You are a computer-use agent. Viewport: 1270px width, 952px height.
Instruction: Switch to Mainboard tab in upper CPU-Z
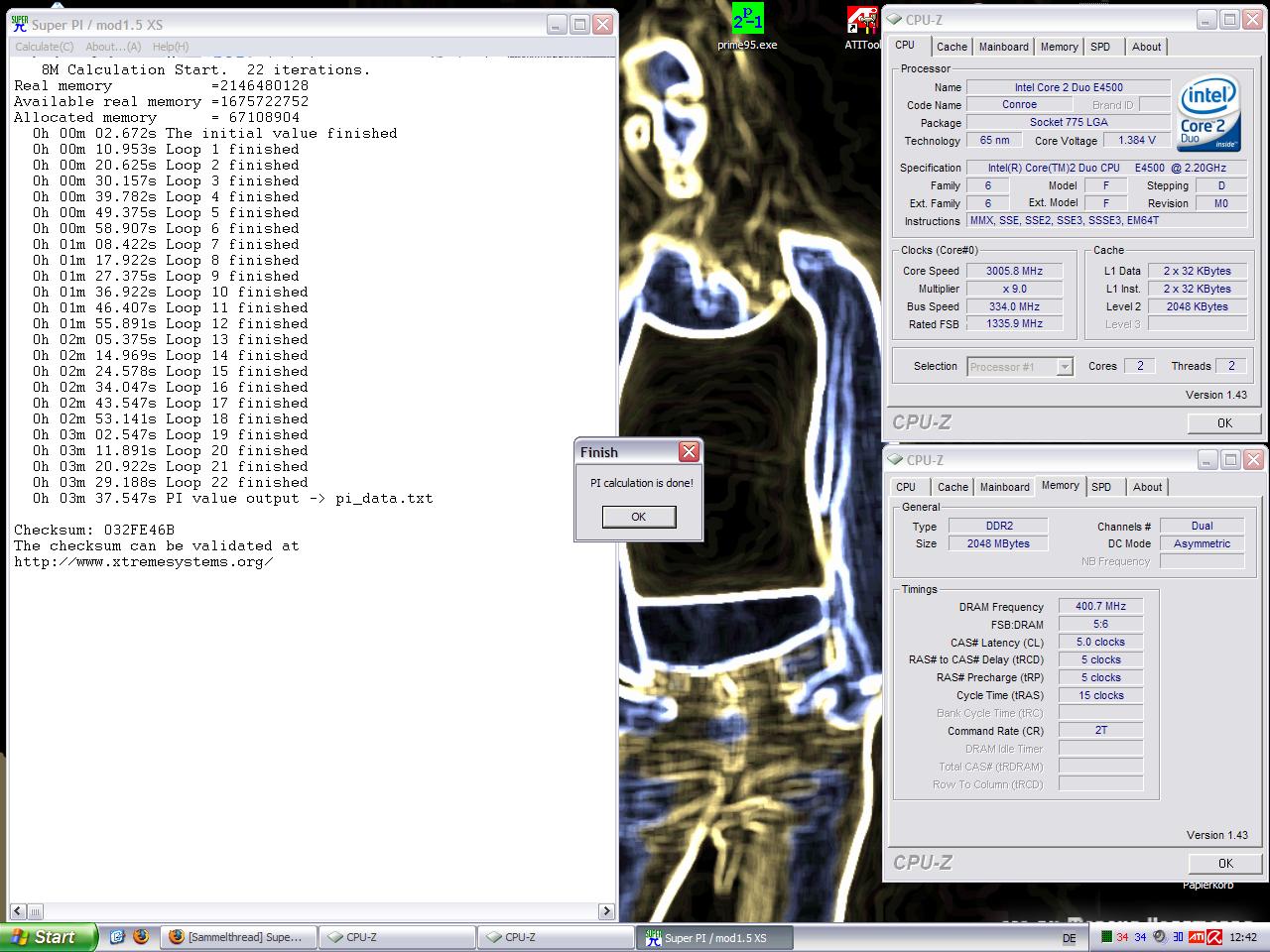tap(1004, 47)
